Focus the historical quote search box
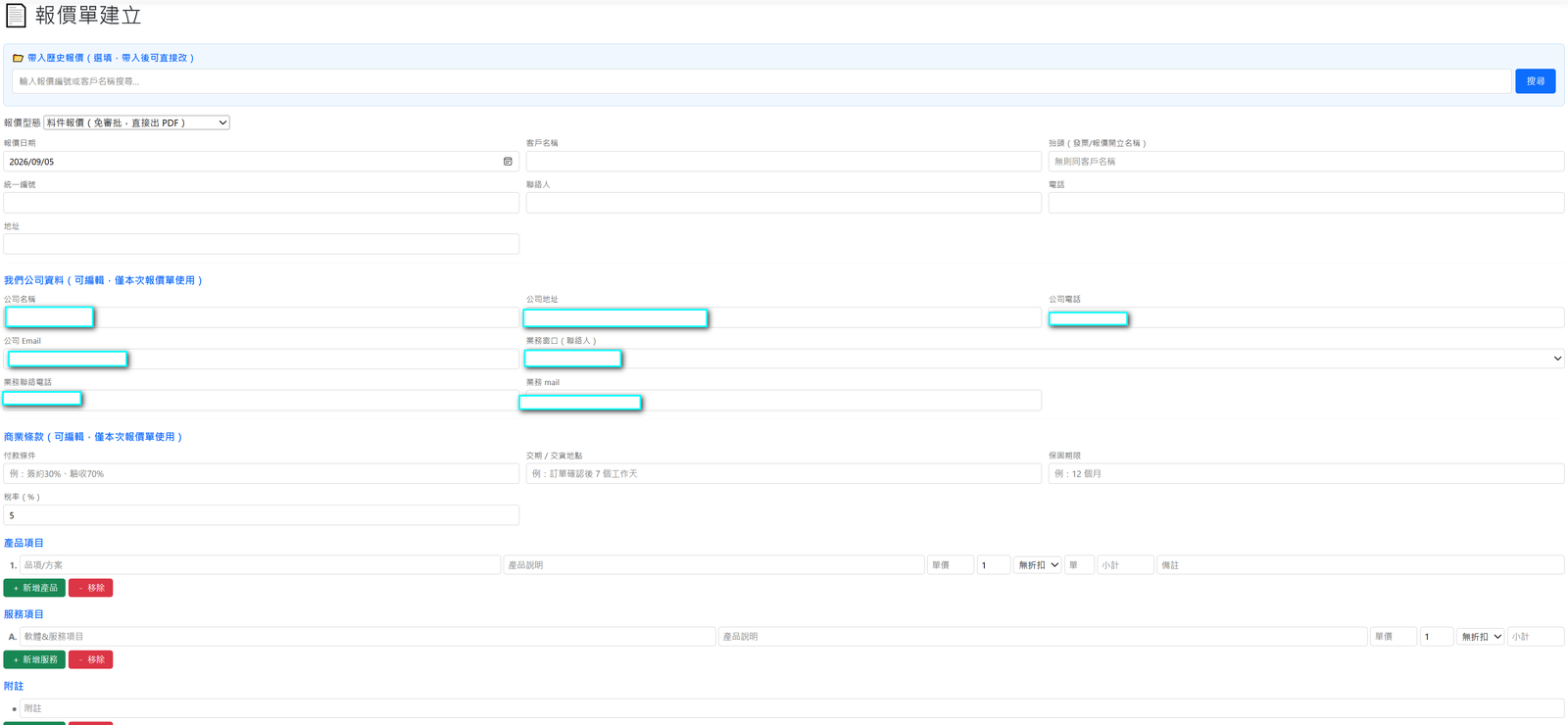The width and height of the screenshot is (1568, 725). tap(760, 81)
